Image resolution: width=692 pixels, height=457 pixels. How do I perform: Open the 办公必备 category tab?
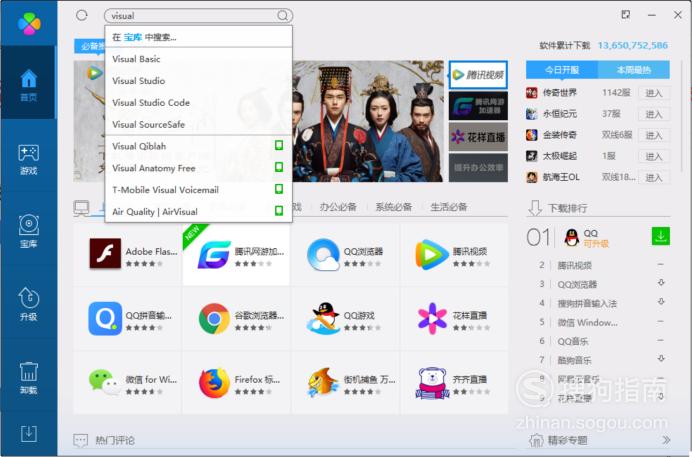[x=338, y=207]
